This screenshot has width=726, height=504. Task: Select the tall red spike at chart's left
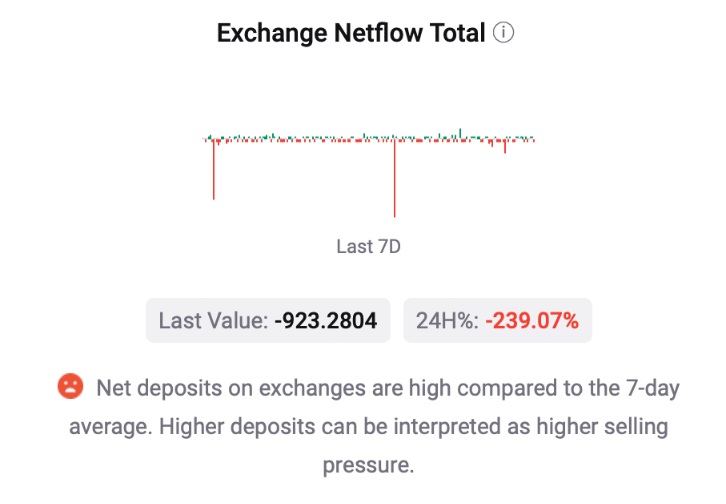click(214, 170)
